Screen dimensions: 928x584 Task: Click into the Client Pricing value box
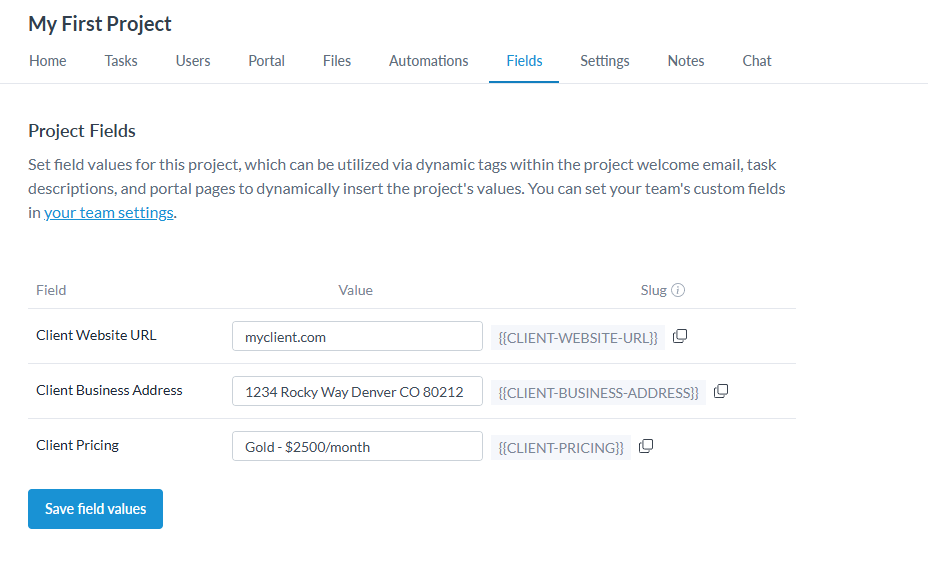pyautogui.click(x=357, y=447)
